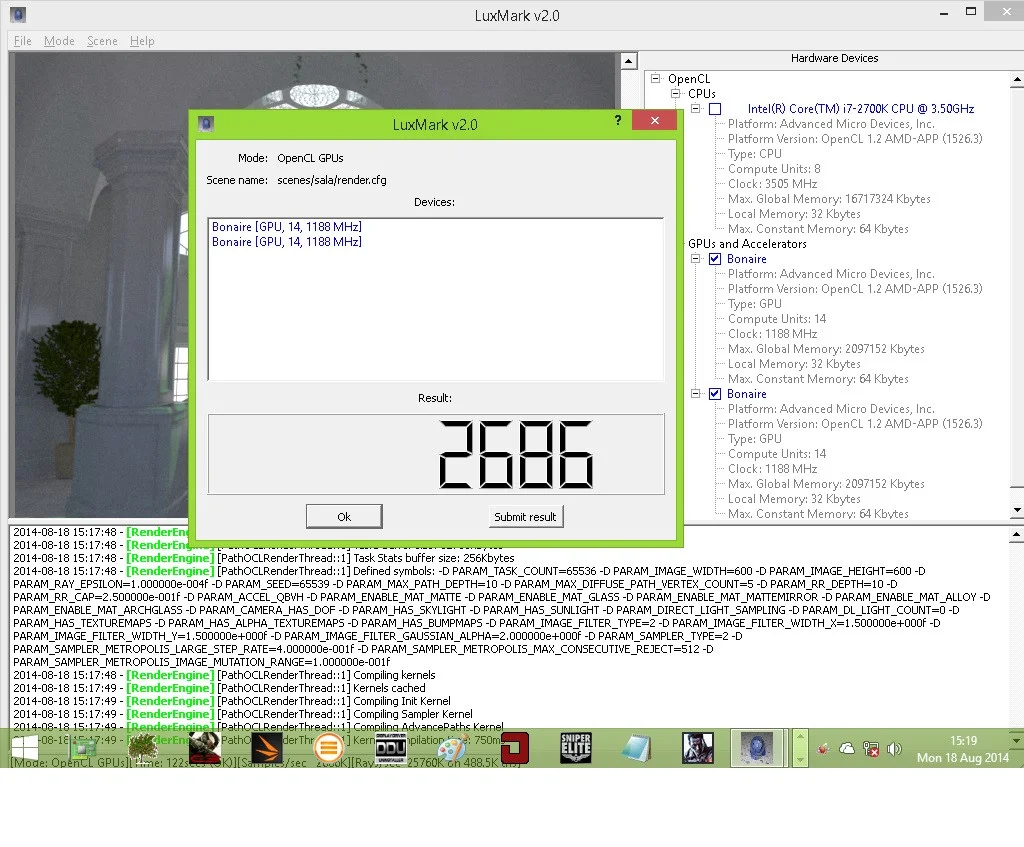
Task: Click the Hardware Devices scroll-down arrow
Action: pyautogui.click(x=1017, y=510)
